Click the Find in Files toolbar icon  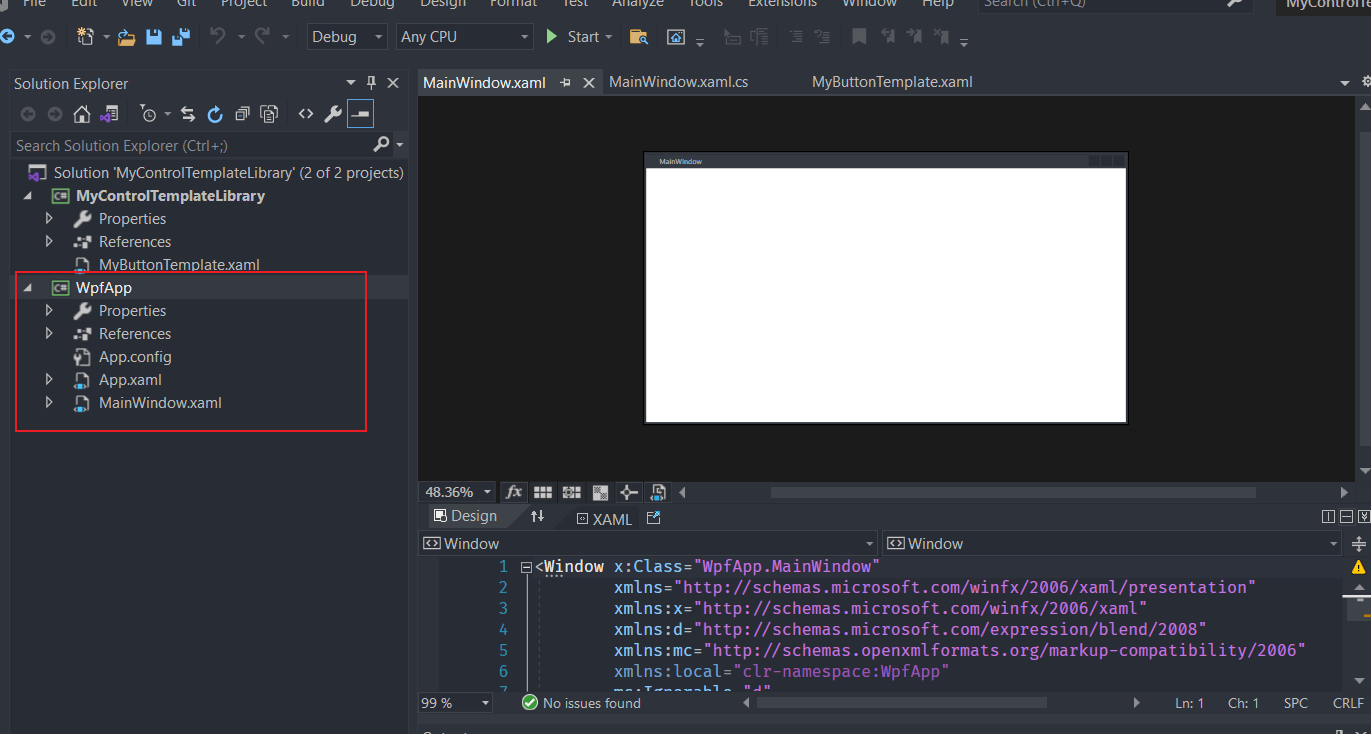[x=638, y=37]
